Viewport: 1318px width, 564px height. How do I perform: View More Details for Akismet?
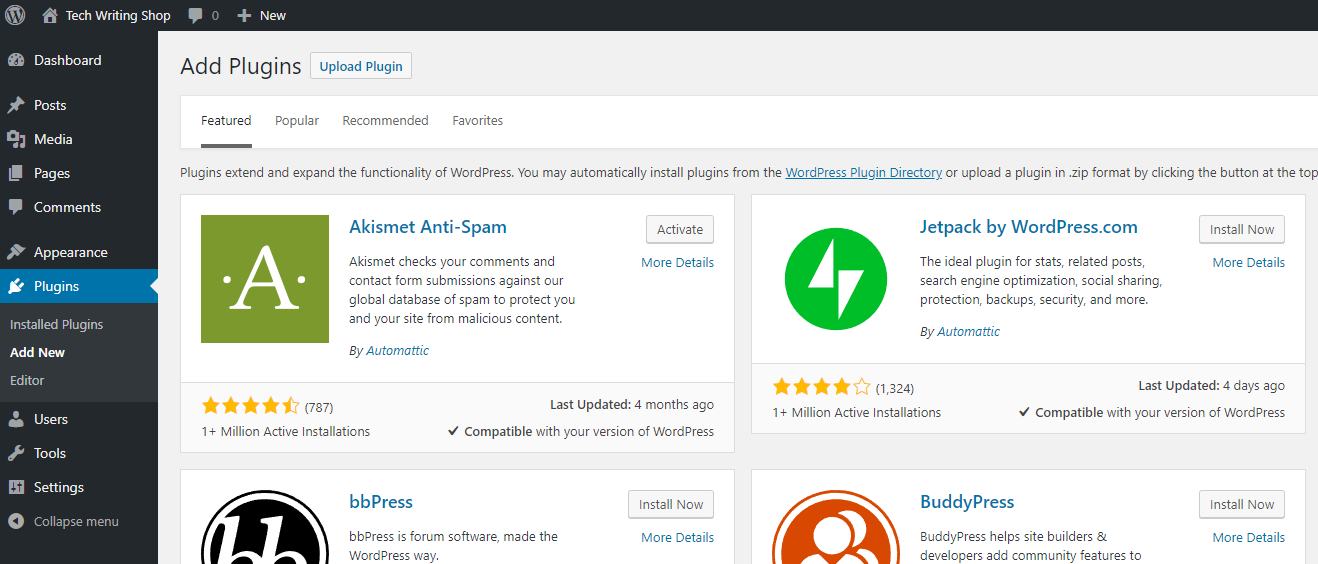[x=678, y=263]
